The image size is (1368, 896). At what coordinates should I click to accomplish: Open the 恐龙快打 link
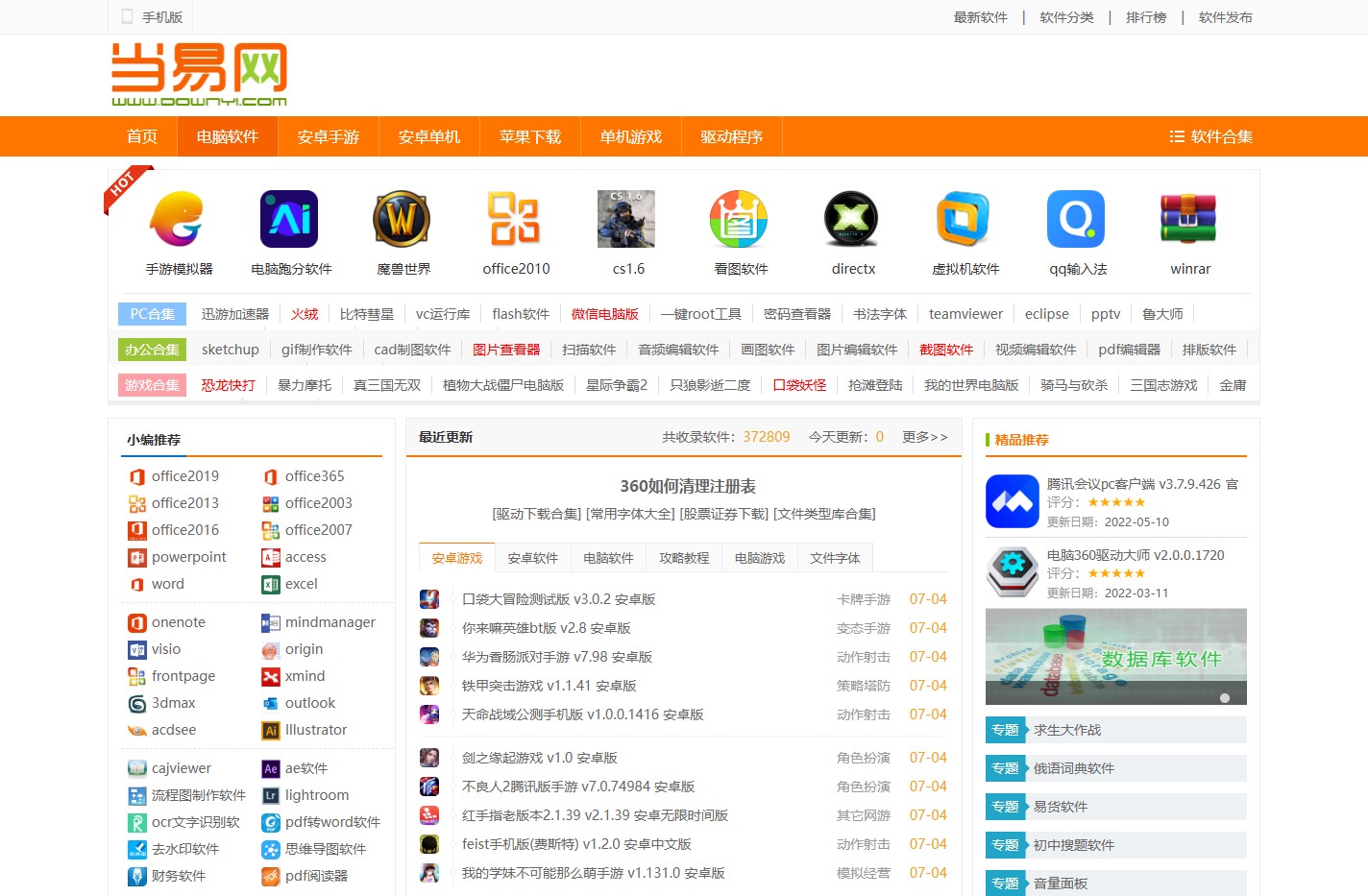[229, 385]
